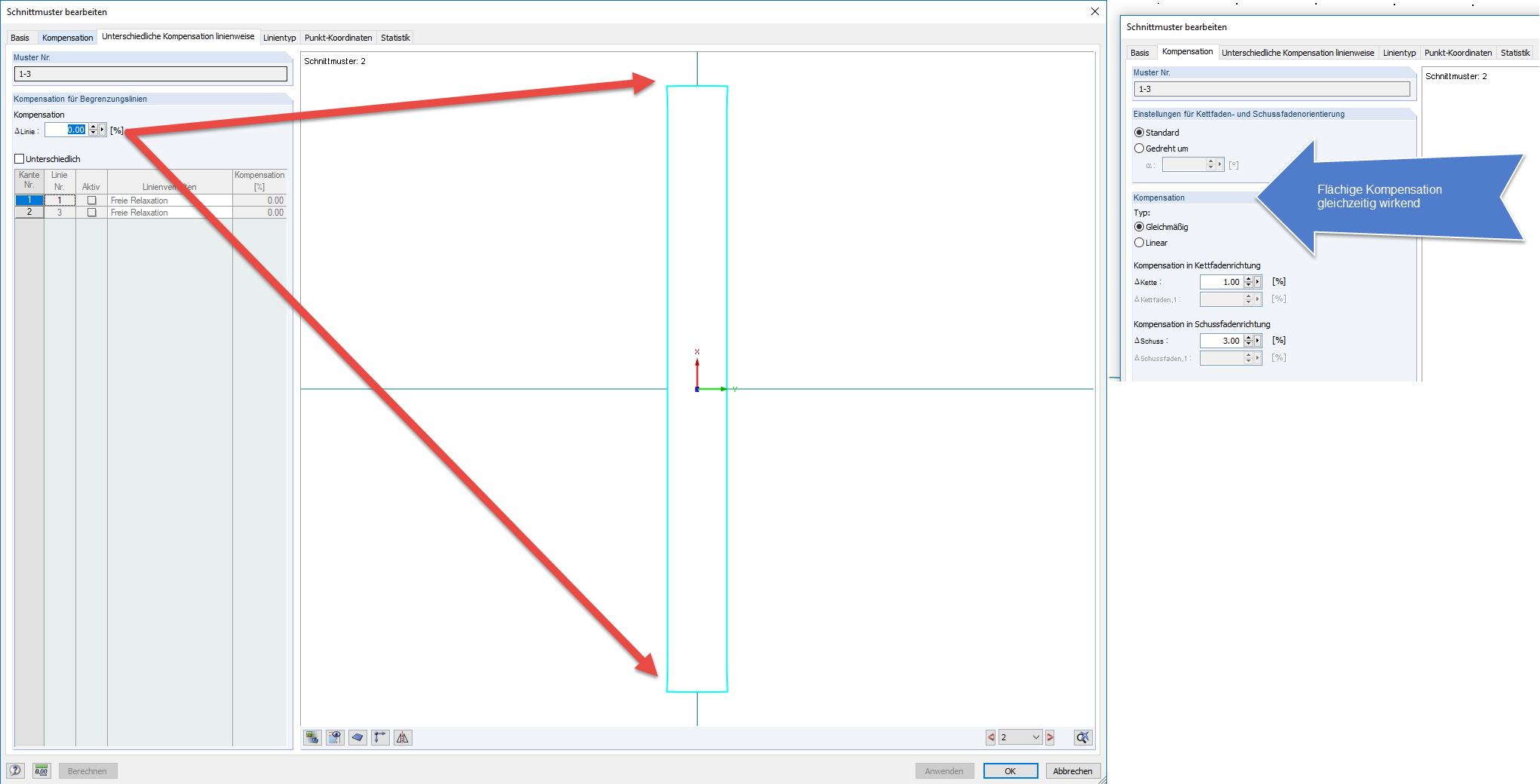Screen dimensions: 1540x784
Task: Click the zoom show-all magnifier icon
Action: 1083,737
